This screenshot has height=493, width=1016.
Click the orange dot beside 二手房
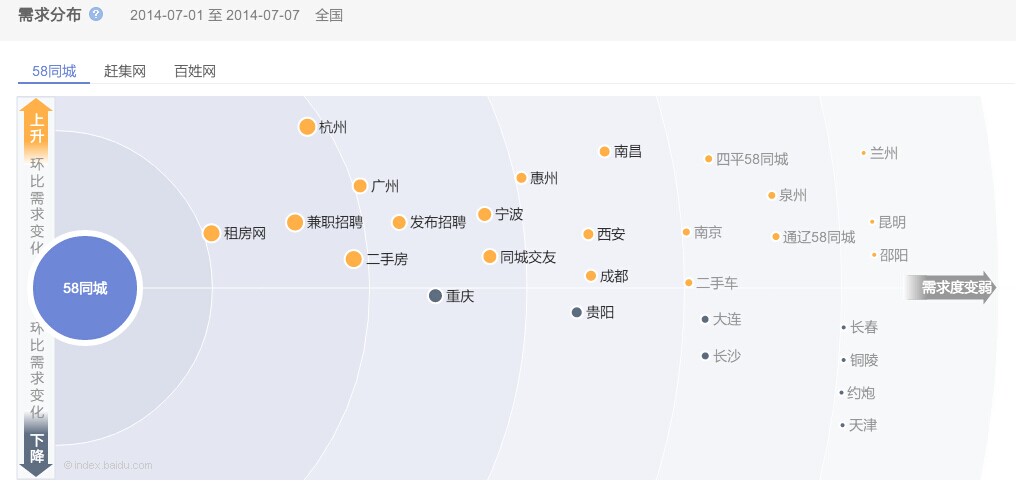click(353, 259)
